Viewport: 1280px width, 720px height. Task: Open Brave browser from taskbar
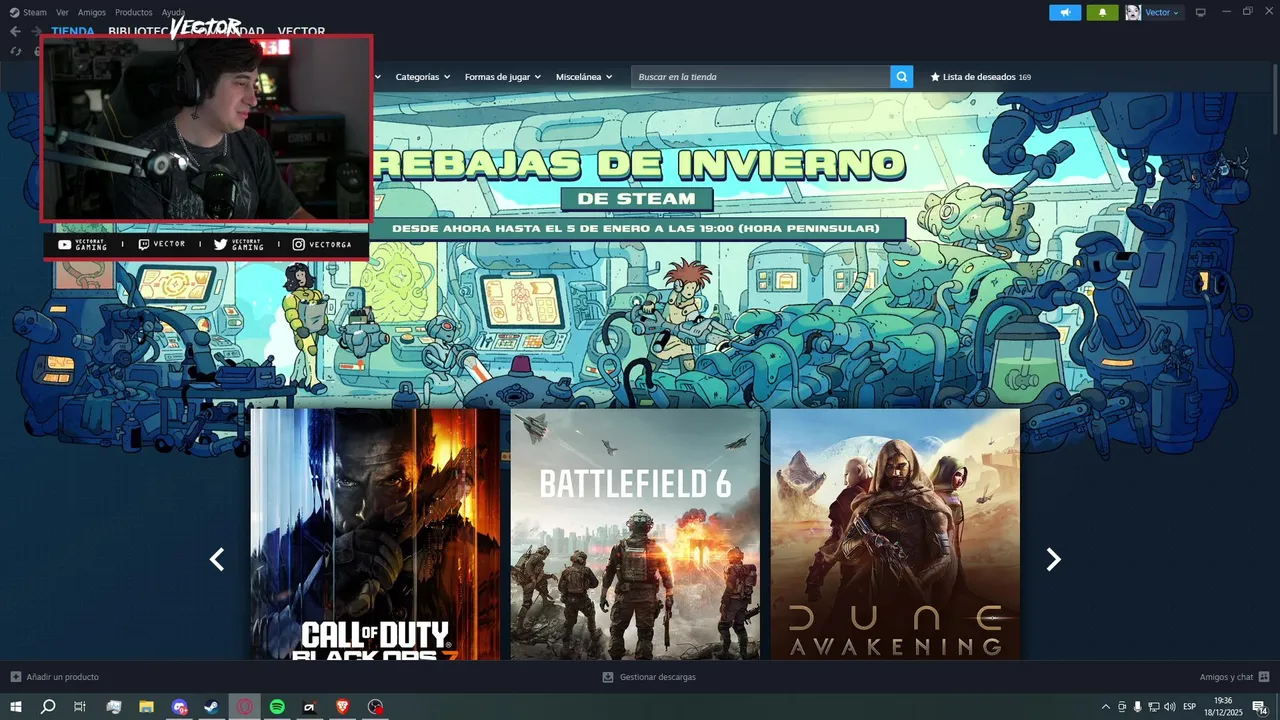click(x=342, y=707)
